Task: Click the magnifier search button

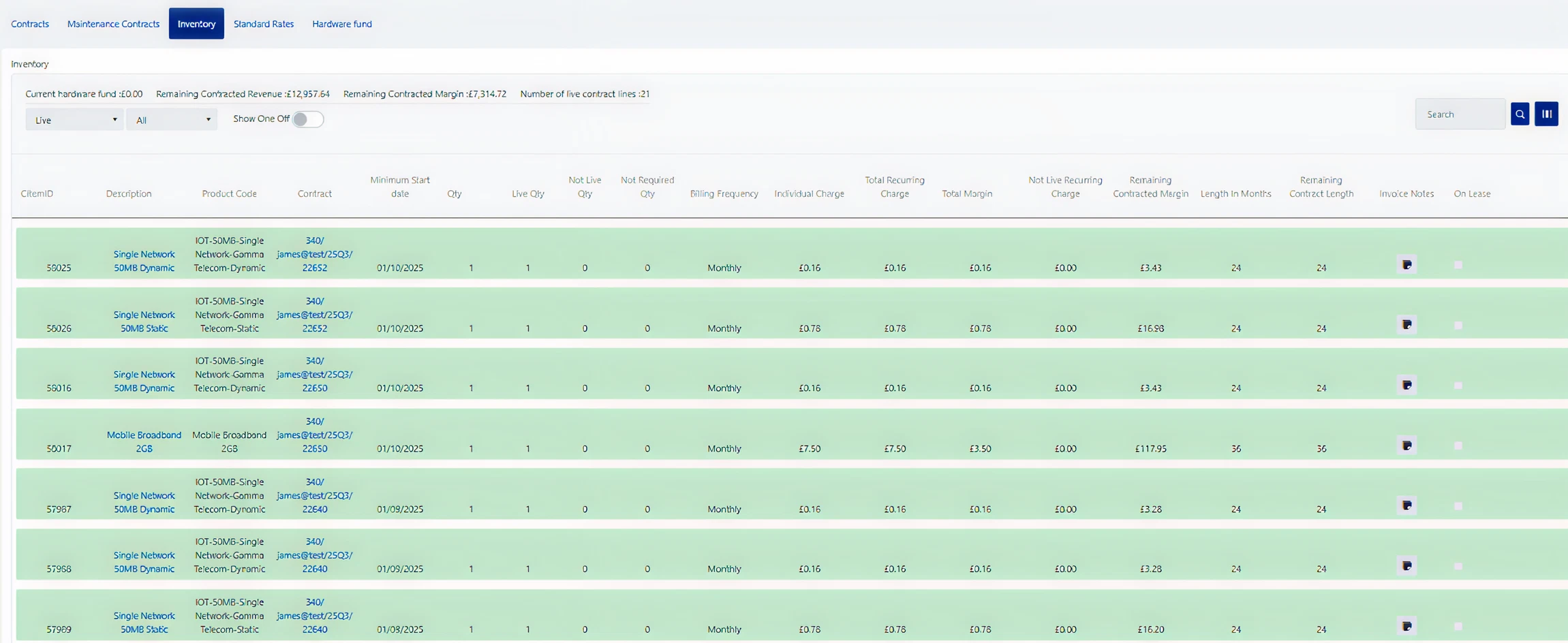Action: (1520, 114)
